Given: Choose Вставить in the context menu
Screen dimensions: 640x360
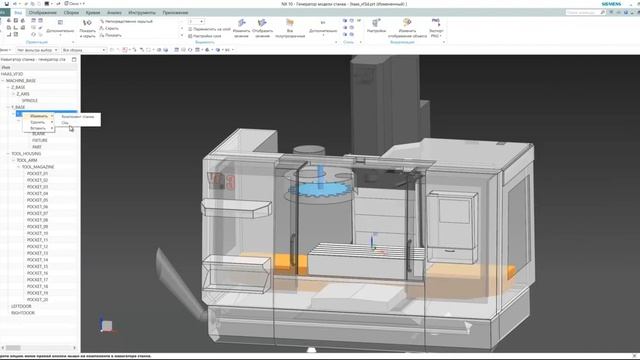Looking at the screenshot, I should (x=39, y=128).
